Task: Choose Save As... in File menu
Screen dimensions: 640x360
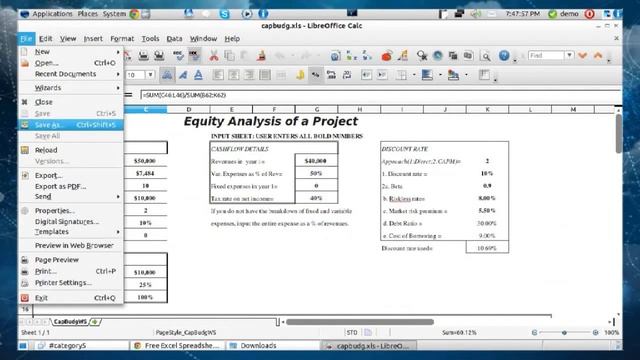Action: 70,125
